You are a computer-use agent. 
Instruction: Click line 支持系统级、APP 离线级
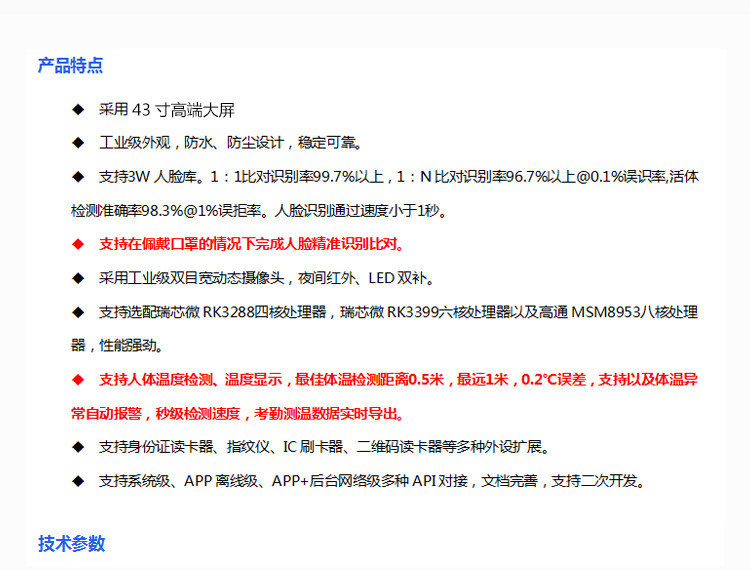pyautogui.click(x=372, y=481)
